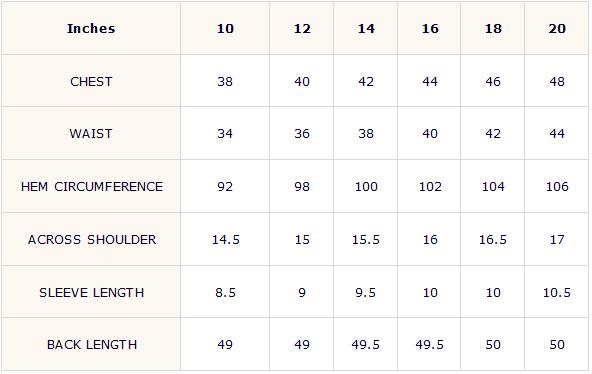Screen dimensions: 592x374
Task: Click the CHEST row label
Action: 91,82
